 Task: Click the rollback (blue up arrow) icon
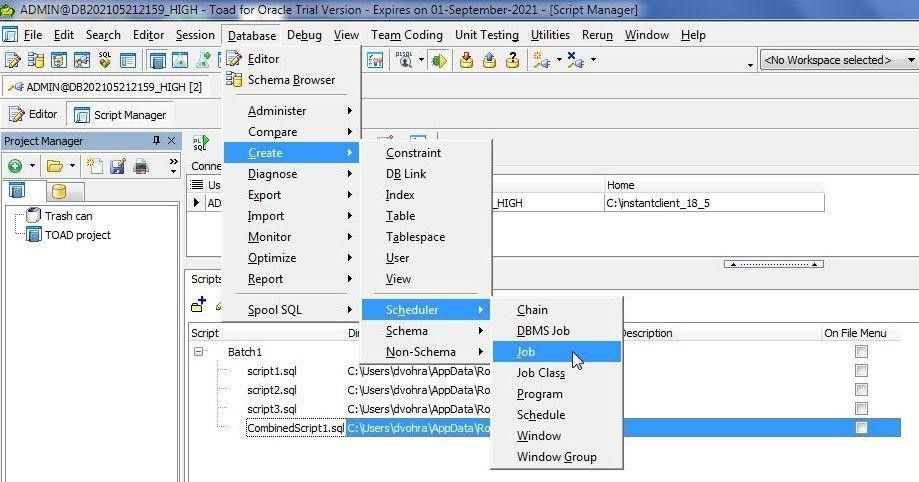pos(489,60)
